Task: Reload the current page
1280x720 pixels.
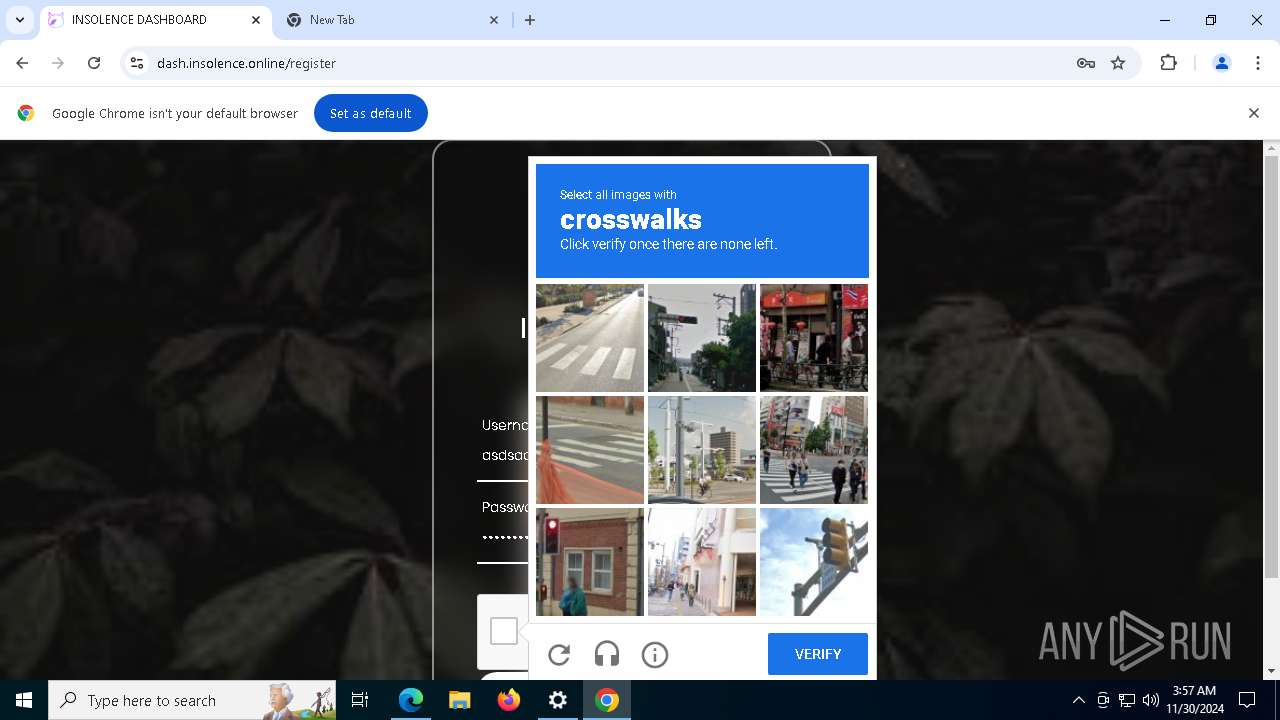Action: pyautogui.click(x=94, y=63)
